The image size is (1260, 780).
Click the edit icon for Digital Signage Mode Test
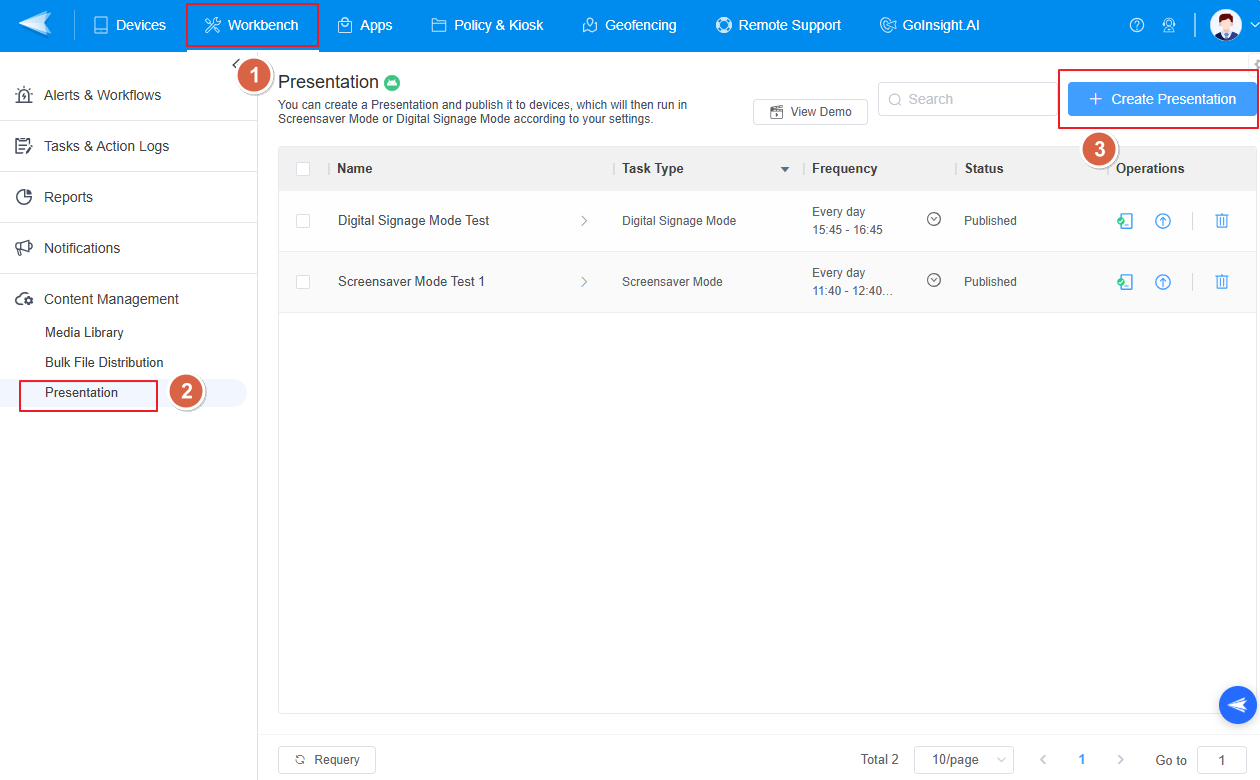[1125, 221]
